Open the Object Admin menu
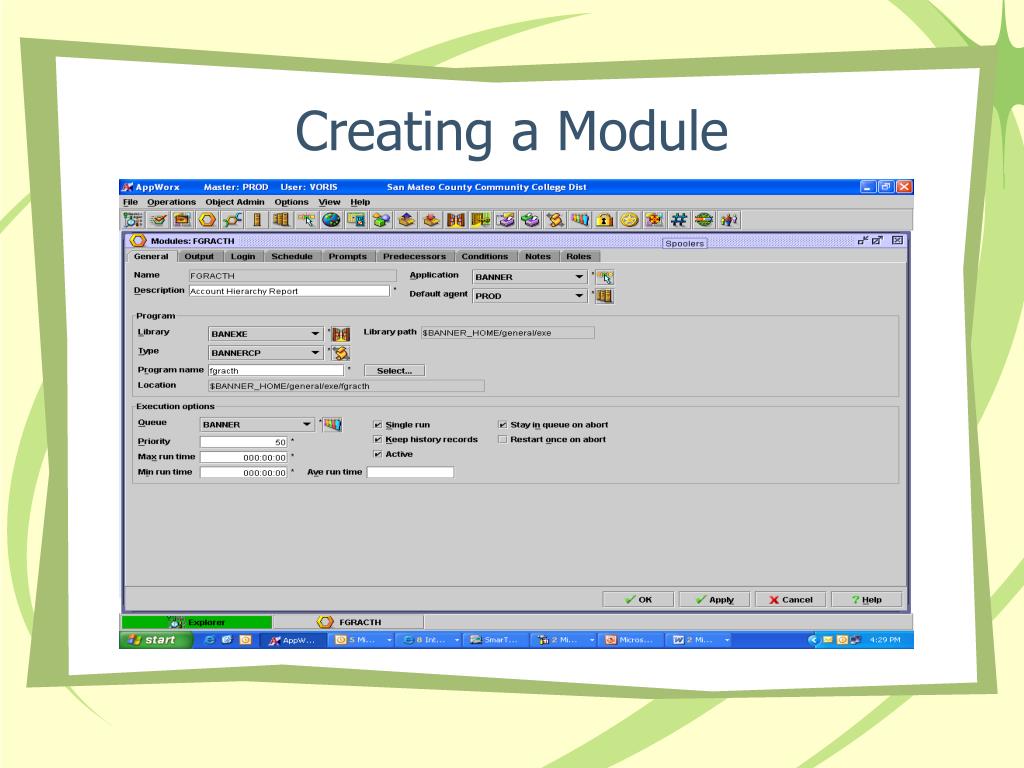Screen dimensions: 1024x768 [235, 202]
